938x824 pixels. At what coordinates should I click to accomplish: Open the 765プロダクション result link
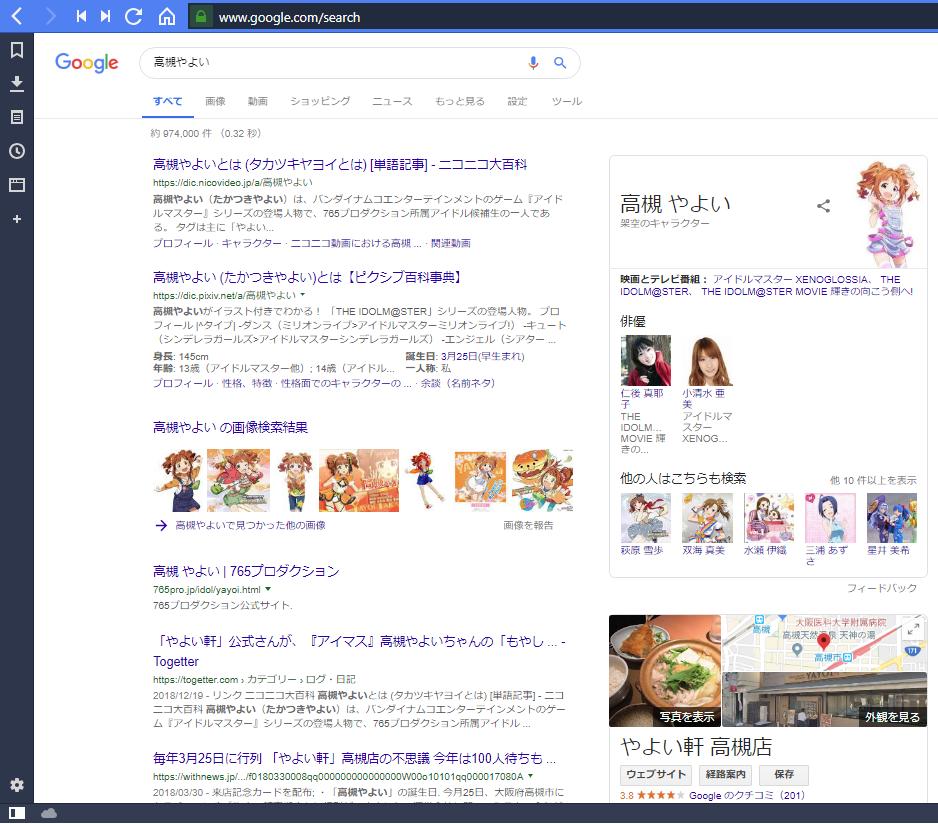pos(246,571)
